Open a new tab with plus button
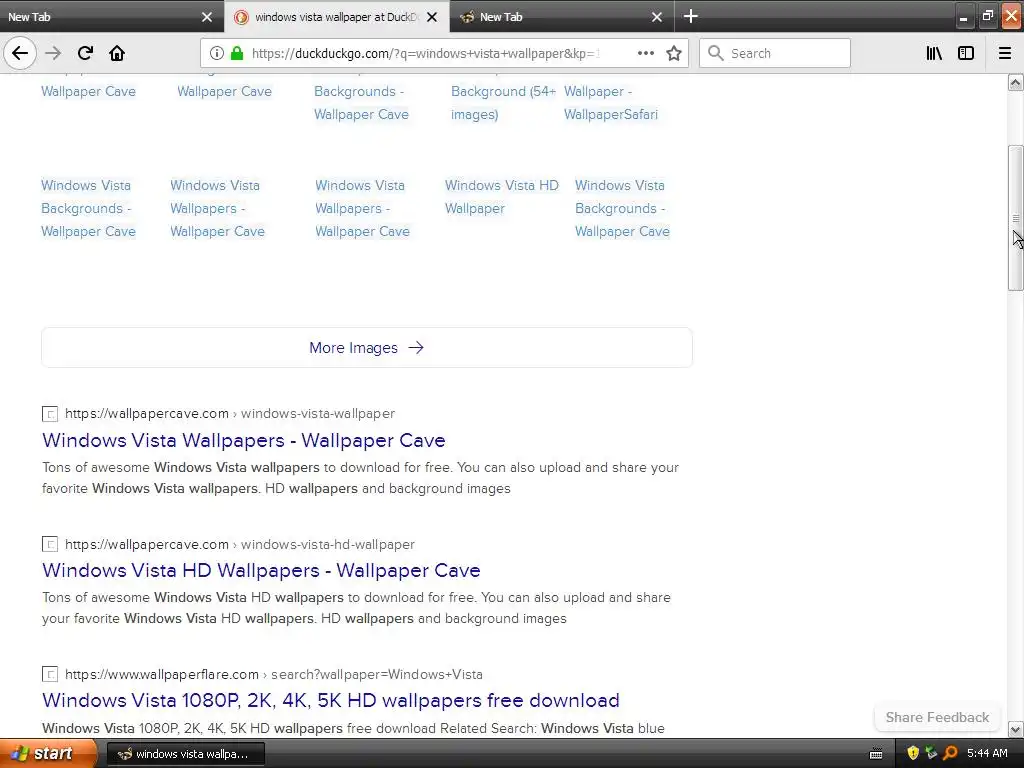The width and height of the screenshot is (1024, 768). tap(690, 16)
